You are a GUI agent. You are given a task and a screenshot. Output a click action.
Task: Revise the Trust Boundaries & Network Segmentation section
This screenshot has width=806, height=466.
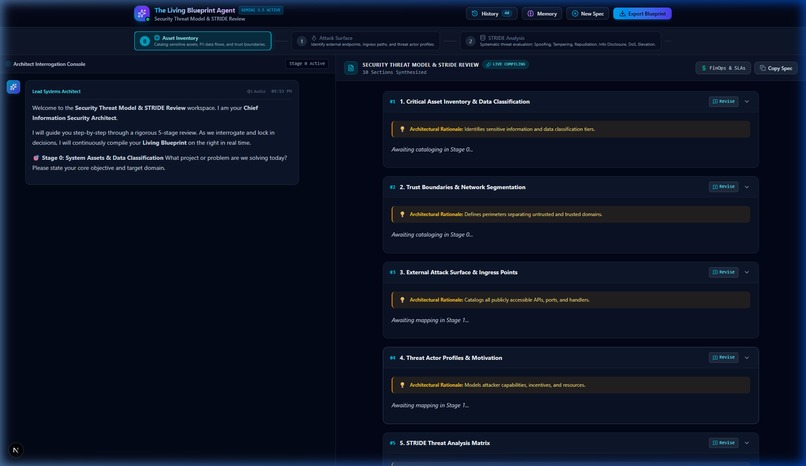point(723,187)
